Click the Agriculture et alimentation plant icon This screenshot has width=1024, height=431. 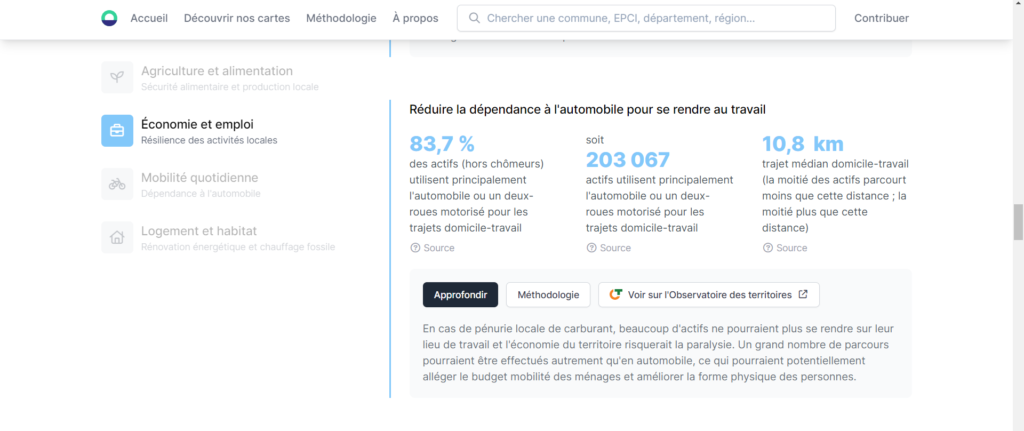[117, 77]
